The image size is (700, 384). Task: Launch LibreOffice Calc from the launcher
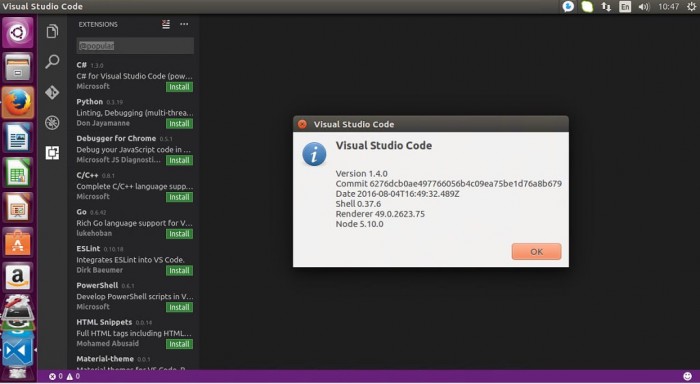17,172
